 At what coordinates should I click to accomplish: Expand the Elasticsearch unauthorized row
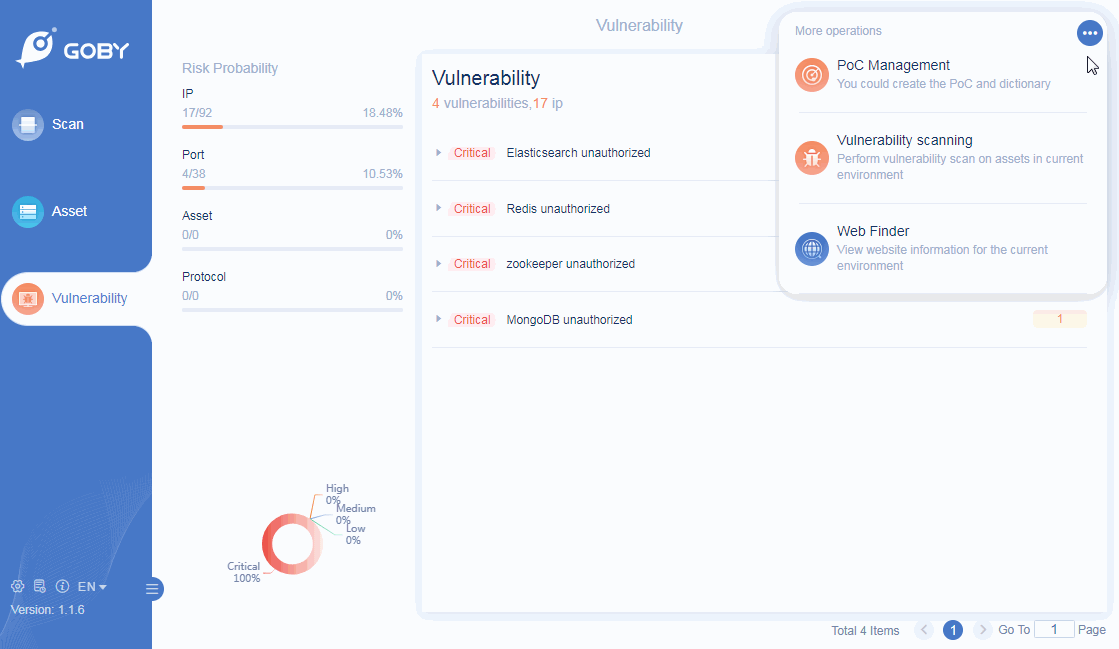coord(438,152)
